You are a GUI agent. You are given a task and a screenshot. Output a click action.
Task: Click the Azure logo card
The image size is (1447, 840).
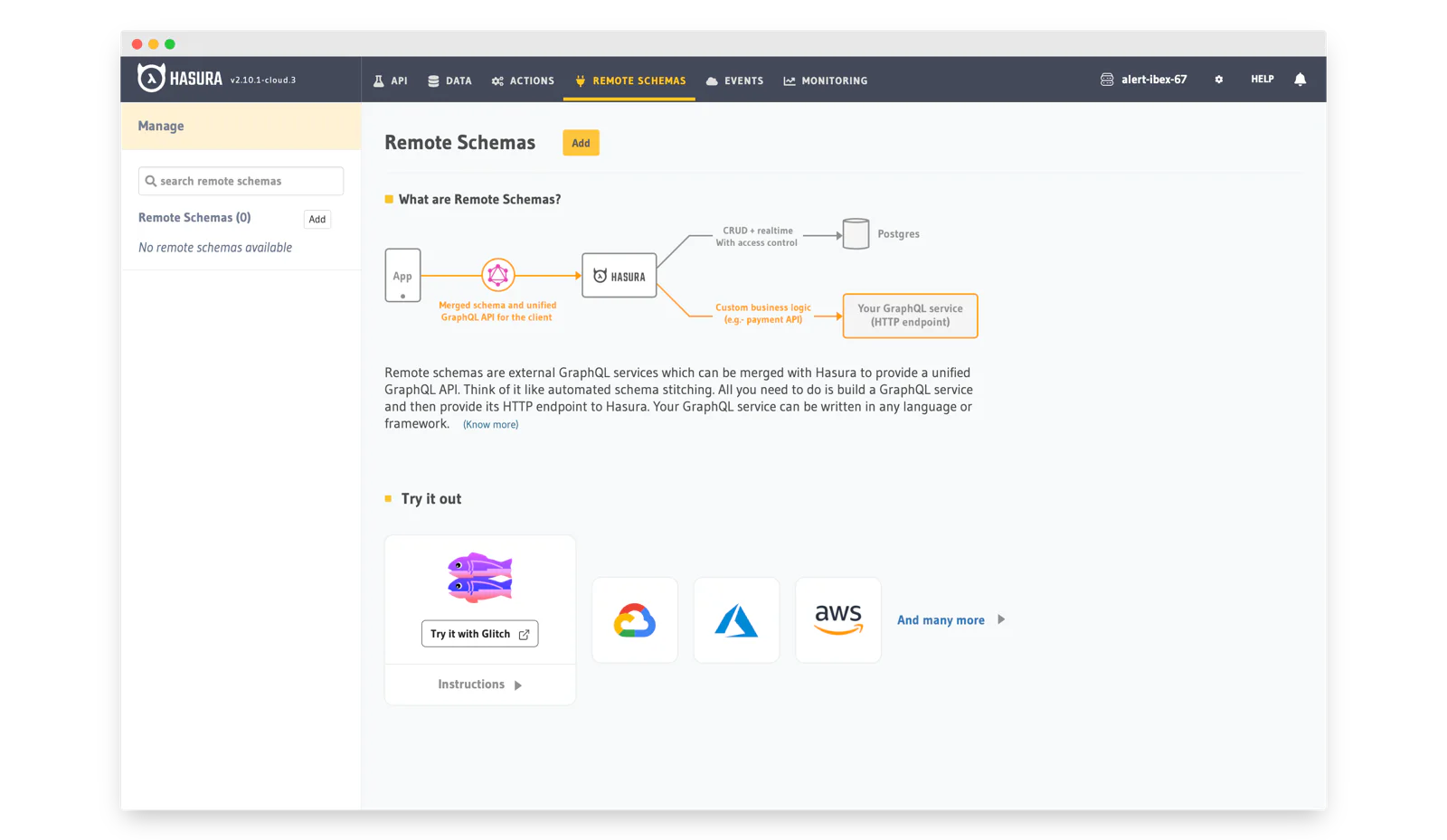(736, 620)
